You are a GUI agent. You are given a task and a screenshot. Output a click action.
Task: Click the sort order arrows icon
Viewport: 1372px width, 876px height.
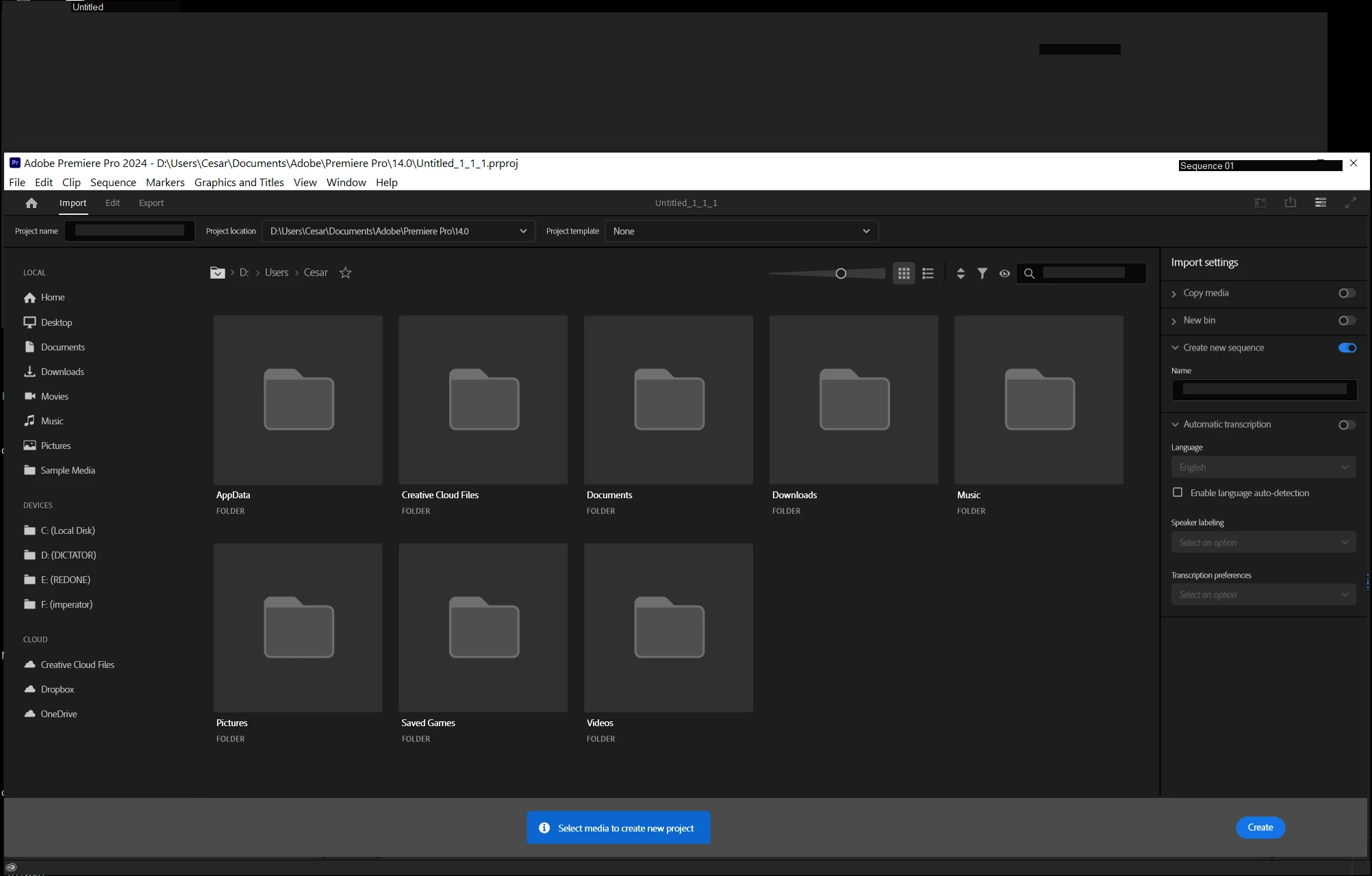(961, 273)
